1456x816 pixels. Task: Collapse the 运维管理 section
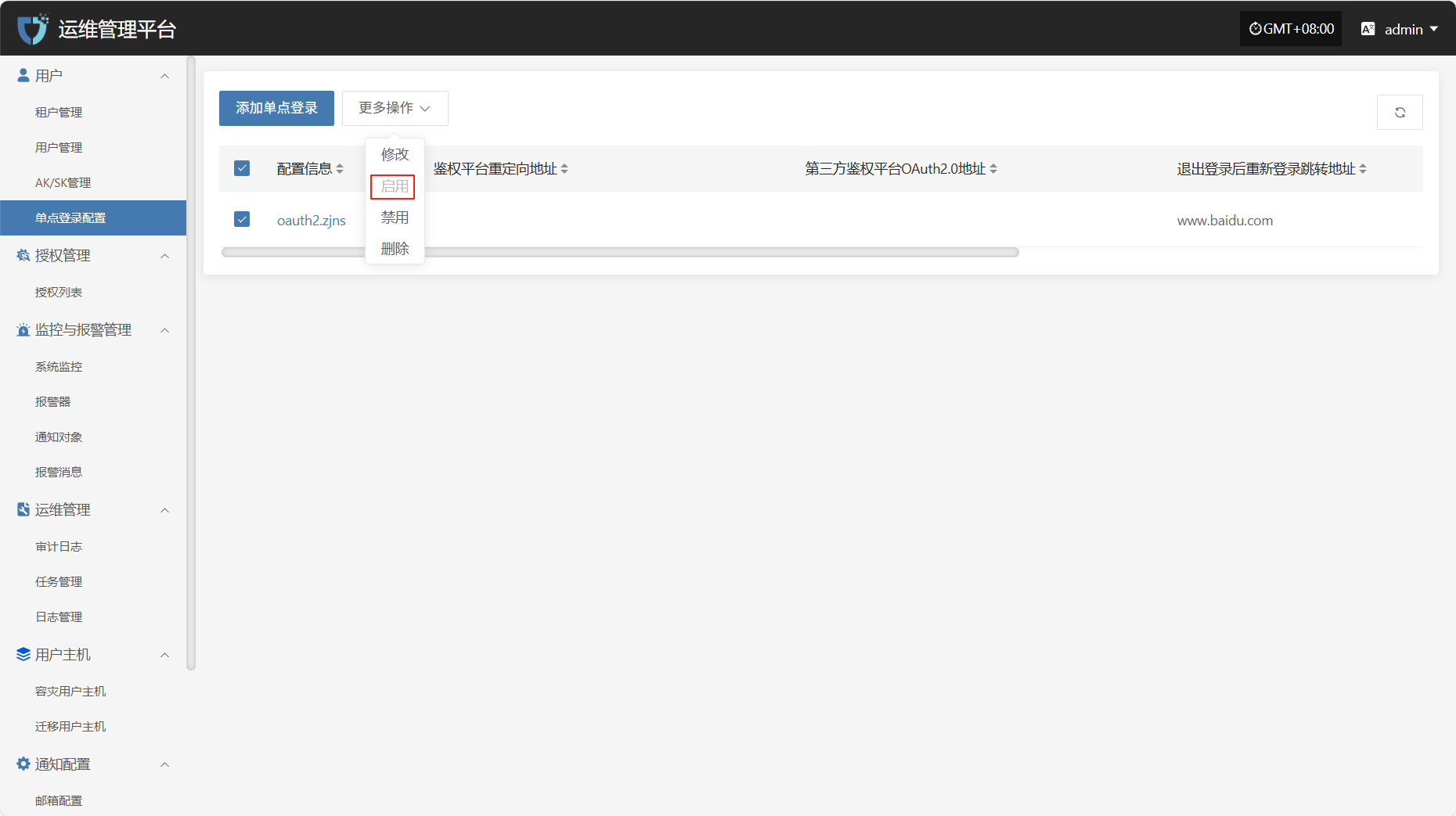[164, 510]
